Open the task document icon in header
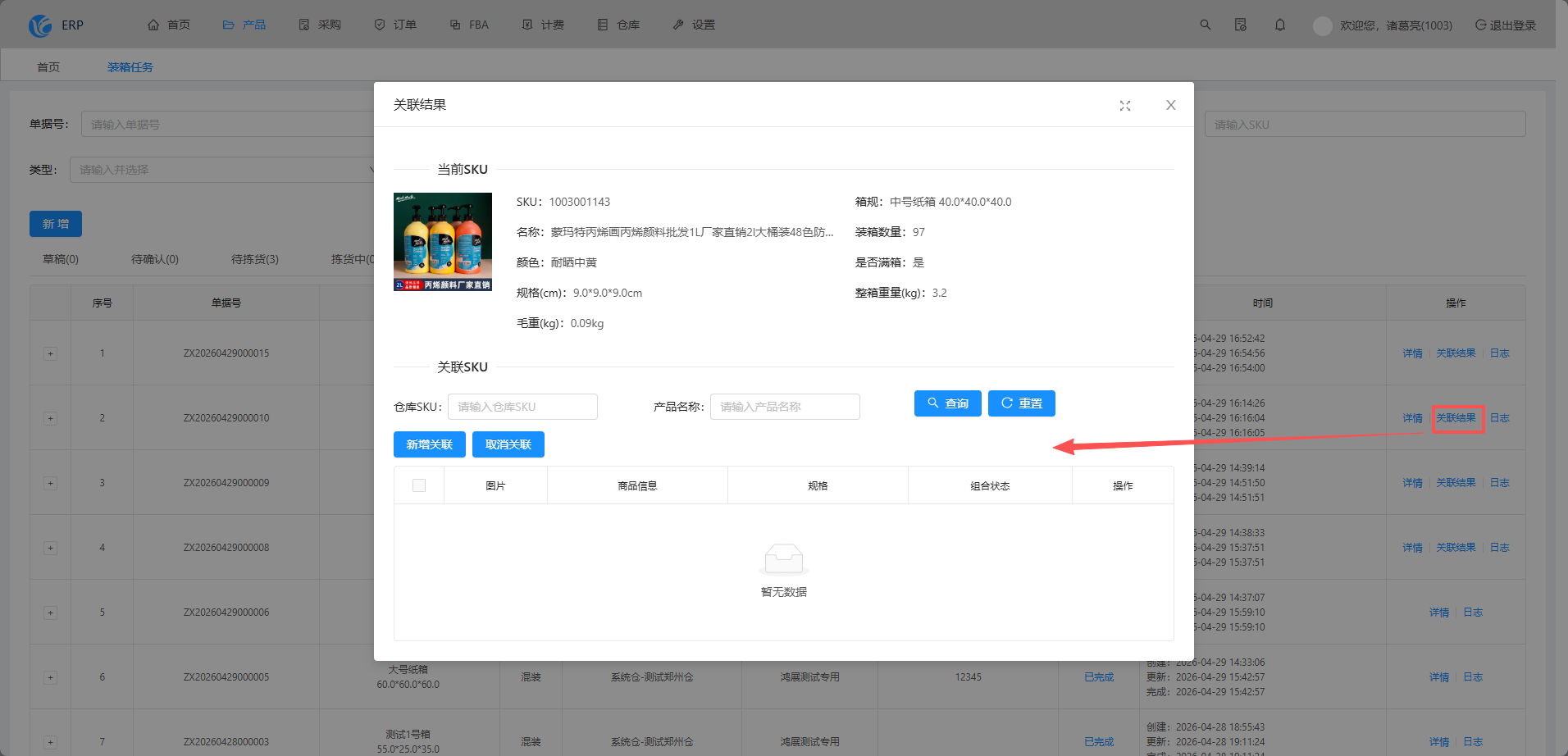Viewport: 1568px width, 756px height. tap(1241, 25)
